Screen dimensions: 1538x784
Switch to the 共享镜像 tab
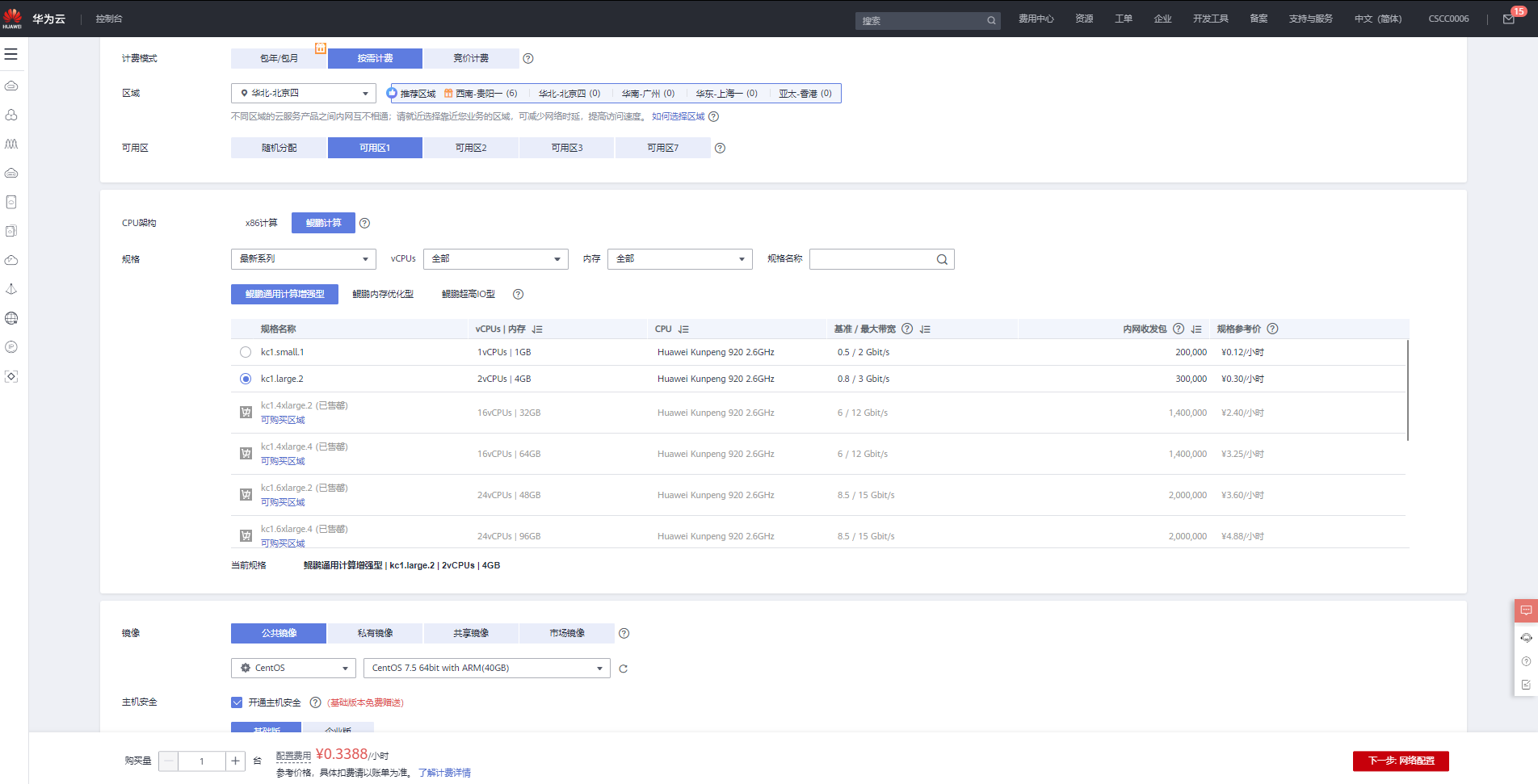point(471,633)
